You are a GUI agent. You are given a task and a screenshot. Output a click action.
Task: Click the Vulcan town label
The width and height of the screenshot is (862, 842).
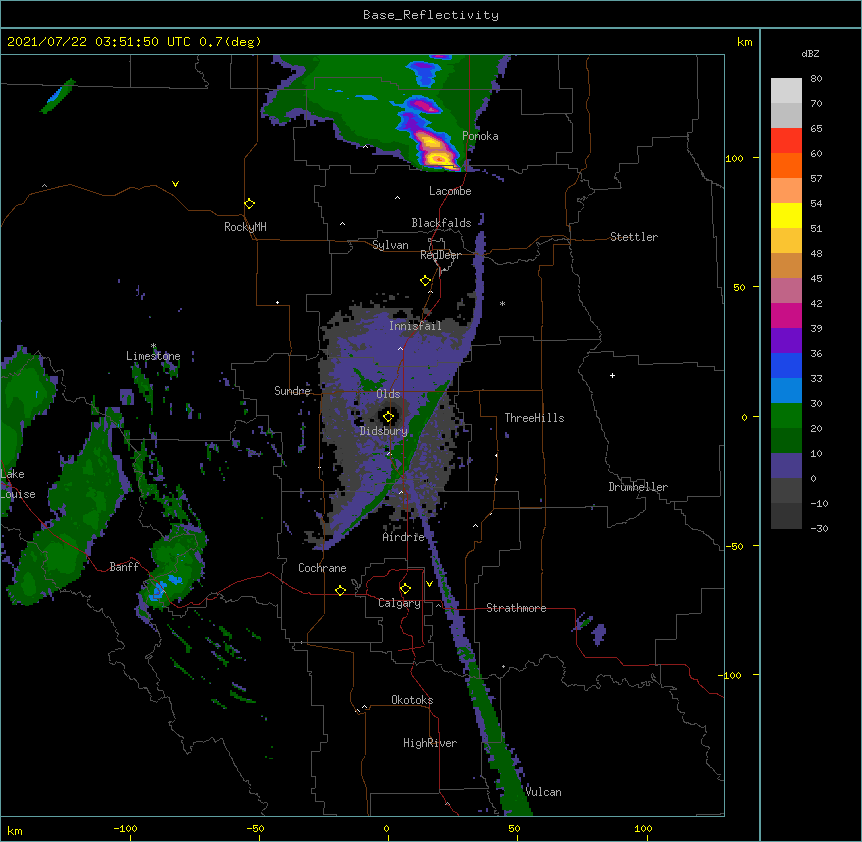(543, 792)
